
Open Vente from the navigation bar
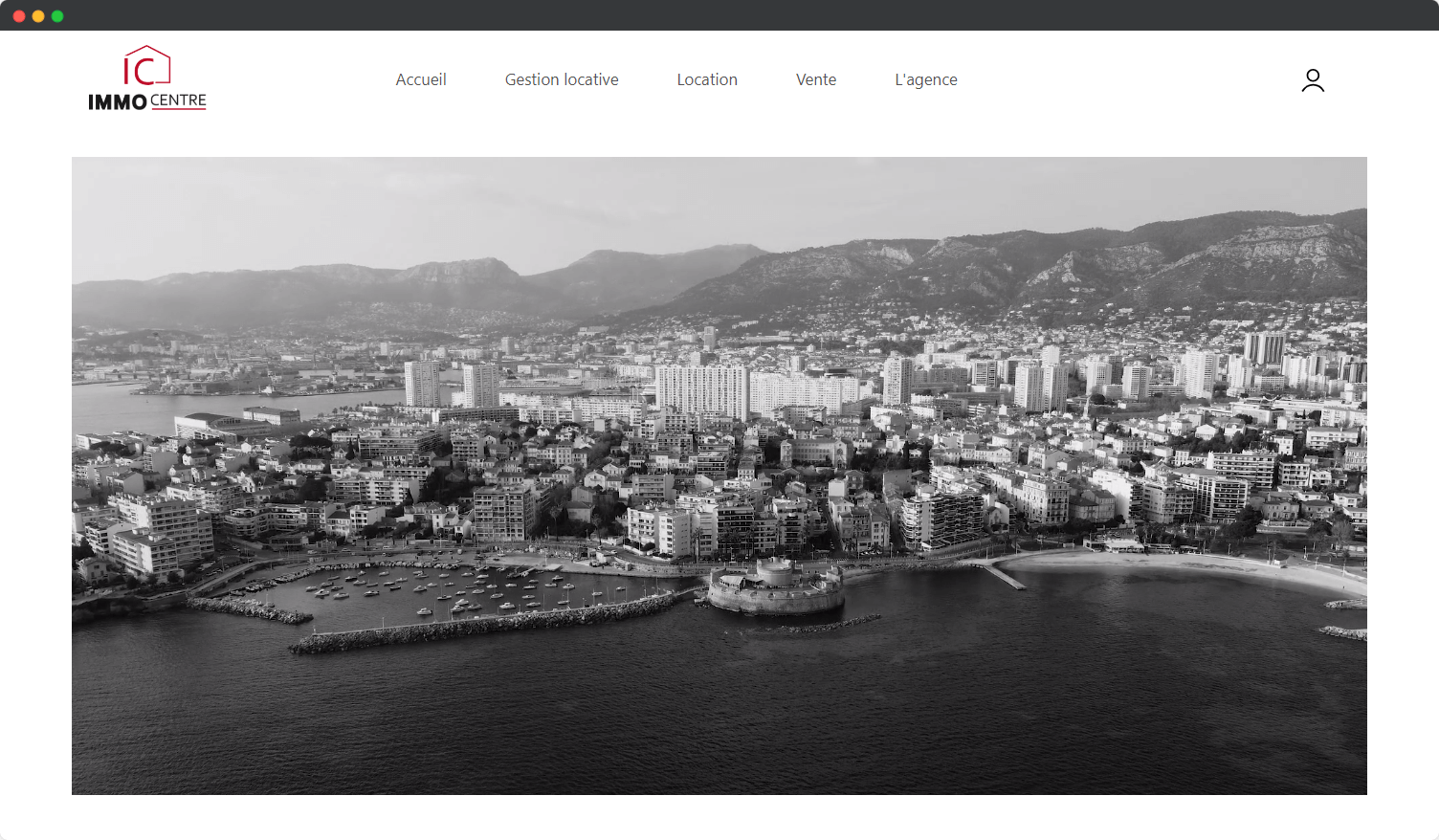(x=816, y=79)
